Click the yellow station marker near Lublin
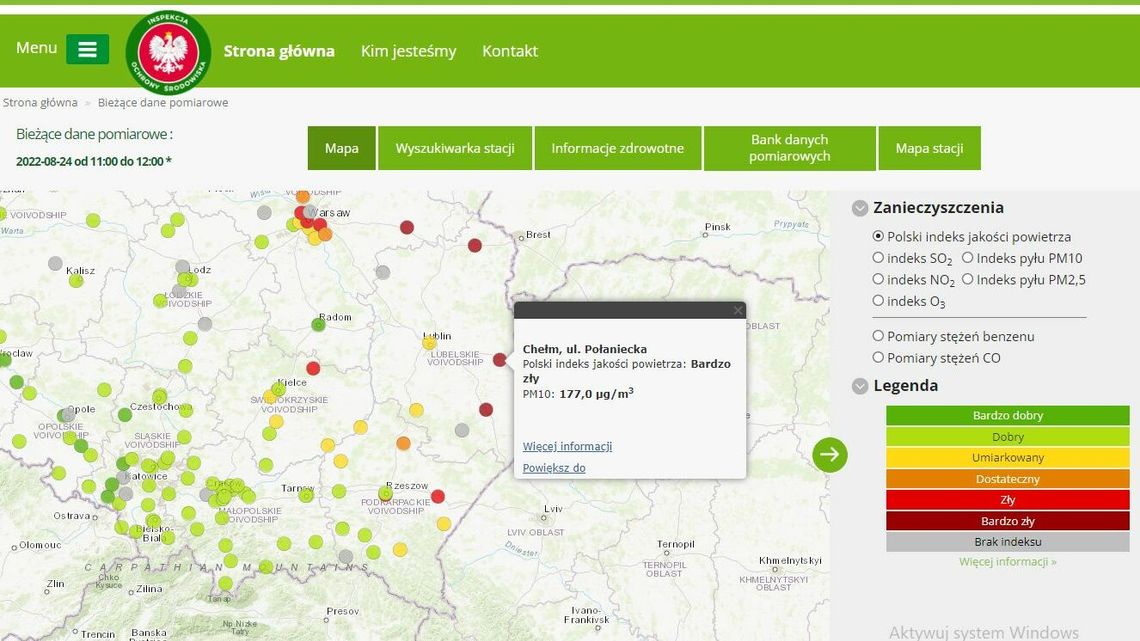Screen dimensions: 1140x641 point(429,343)
